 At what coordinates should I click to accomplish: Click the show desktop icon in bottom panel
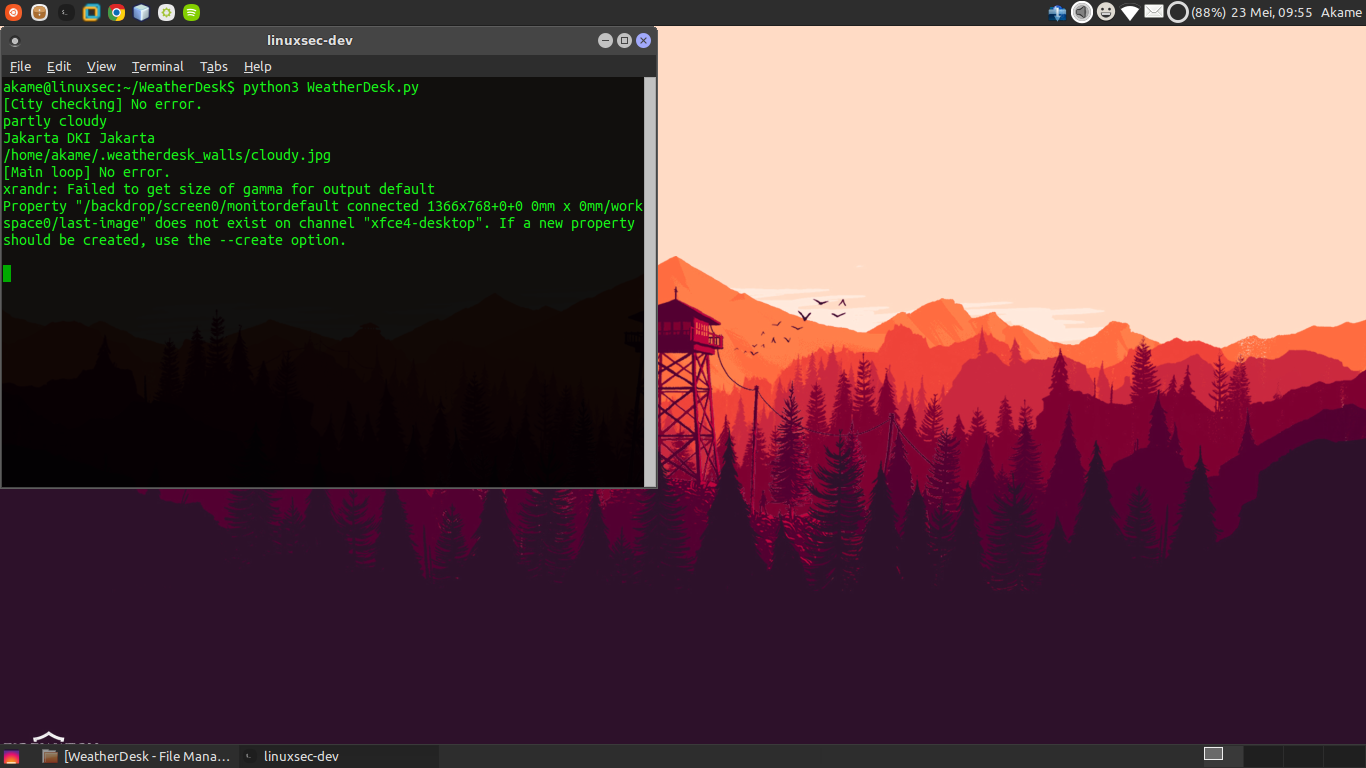tap(12, 757)
